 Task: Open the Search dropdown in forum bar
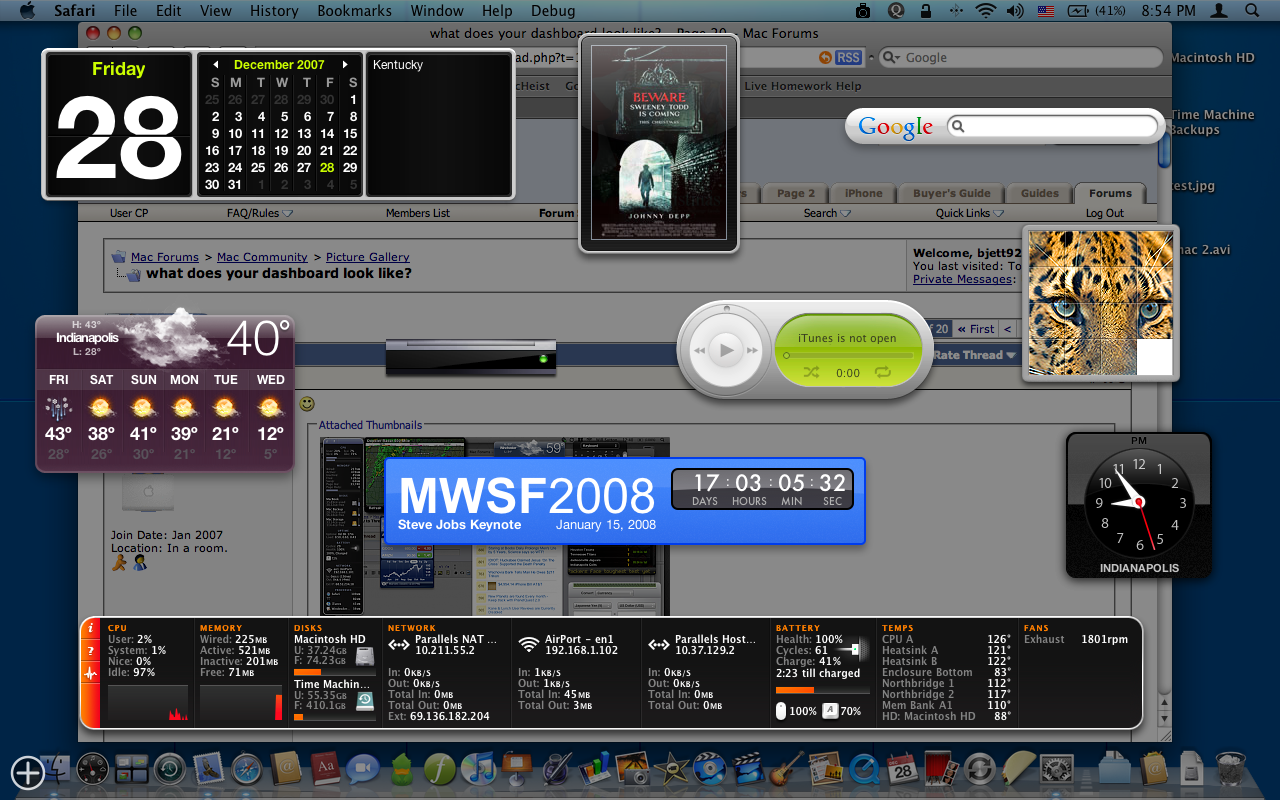point(827,213)
